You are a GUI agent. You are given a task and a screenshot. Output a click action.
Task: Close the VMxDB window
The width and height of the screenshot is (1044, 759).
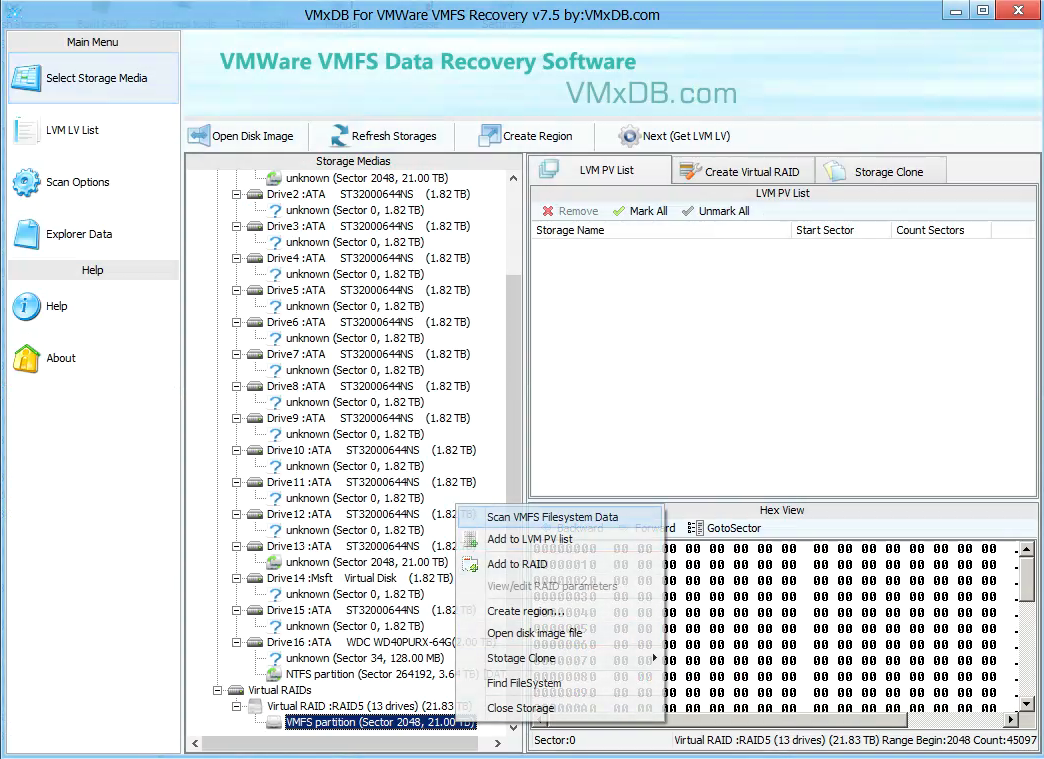pyautogui.click(x=1018, y=11)
